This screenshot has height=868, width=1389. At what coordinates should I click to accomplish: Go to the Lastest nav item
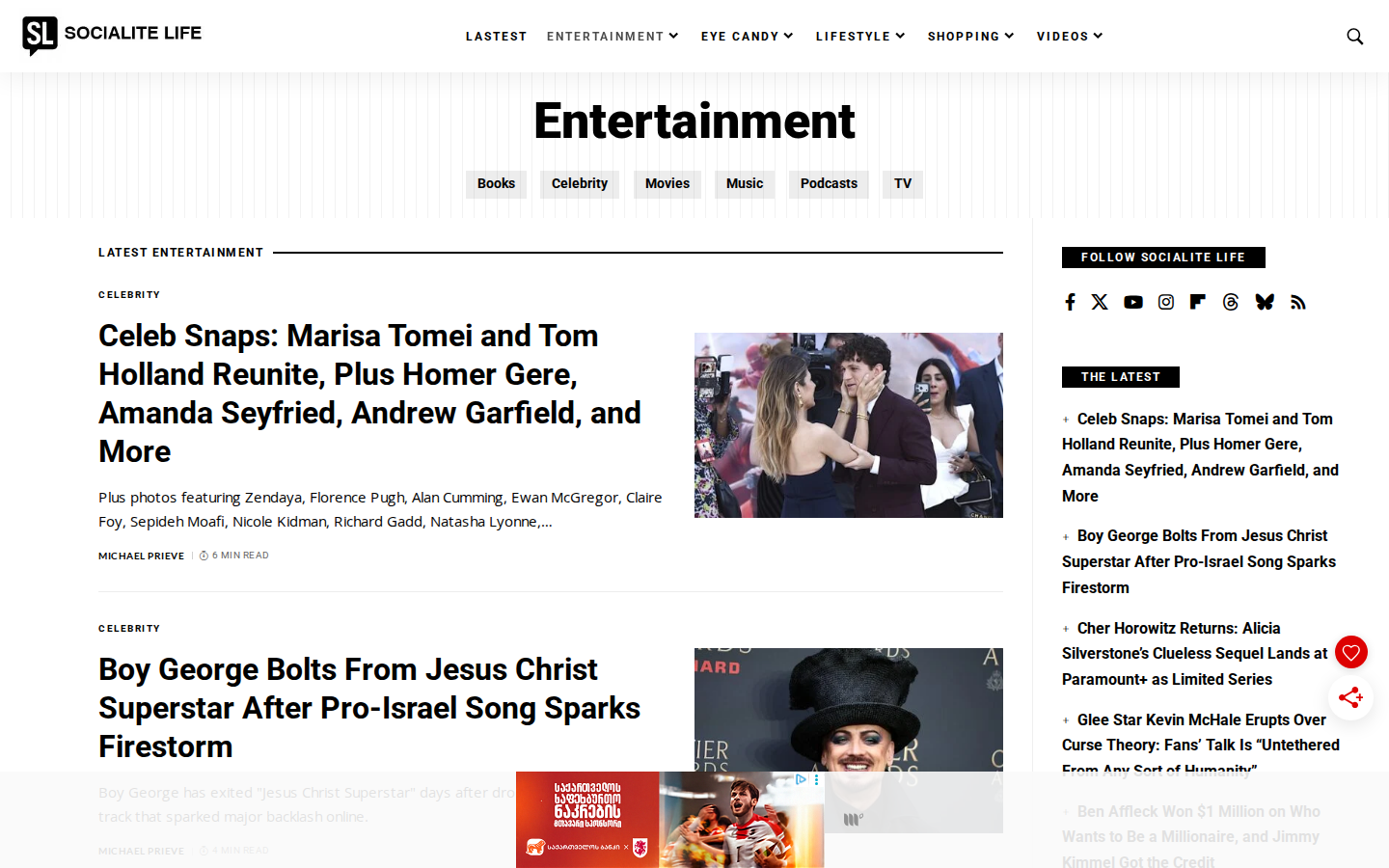click(497, 37)
